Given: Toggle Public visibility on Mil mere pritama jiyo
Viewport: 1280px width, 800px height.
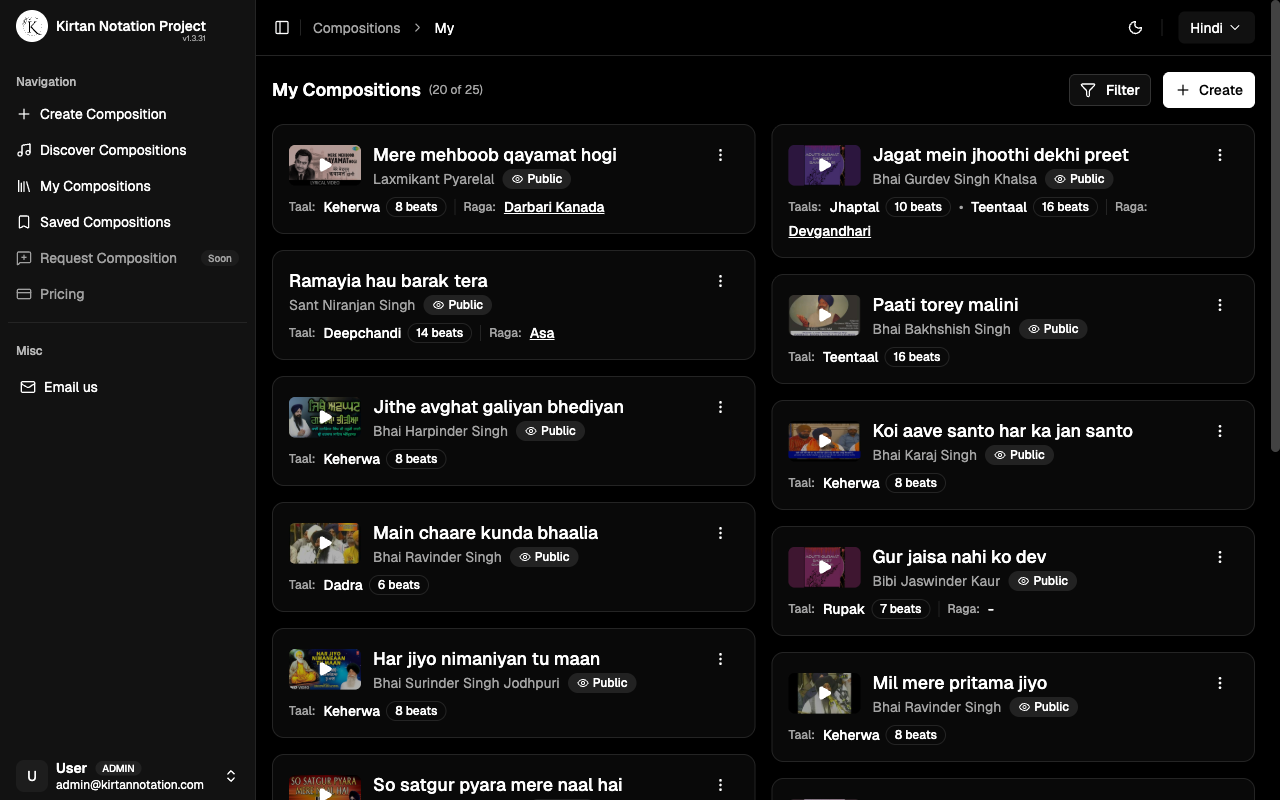Looking at the screenshot, I should pos(1043,707).
